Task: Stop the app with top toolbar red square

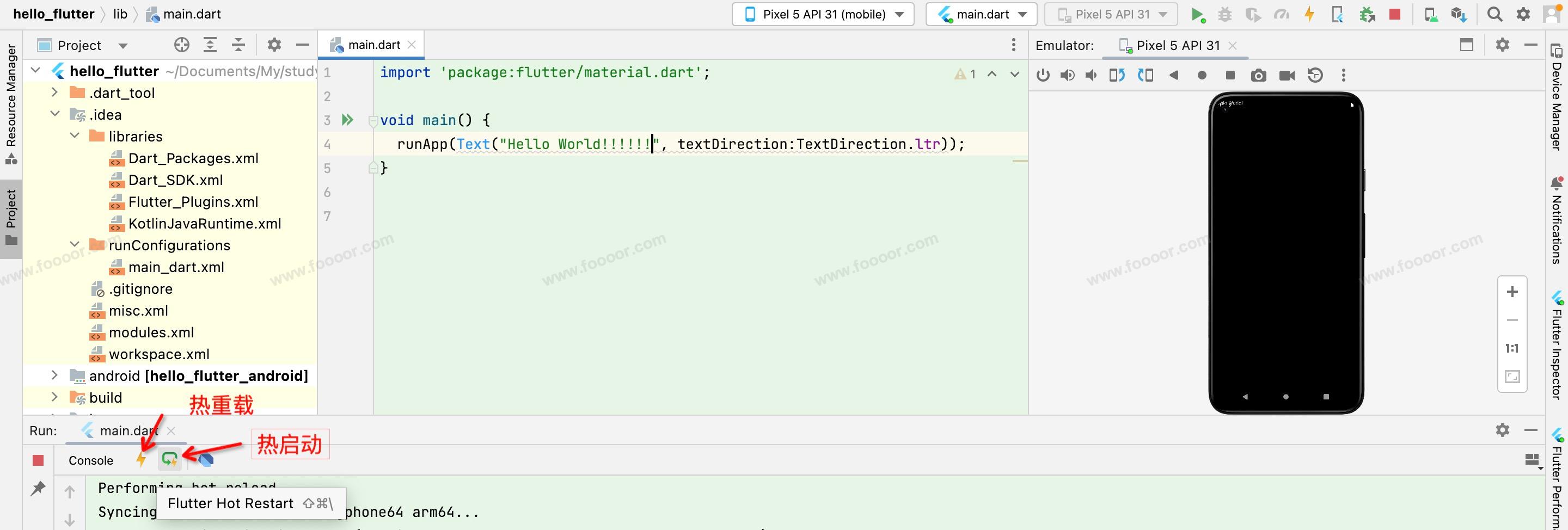Action: (x=1395, y=15)
